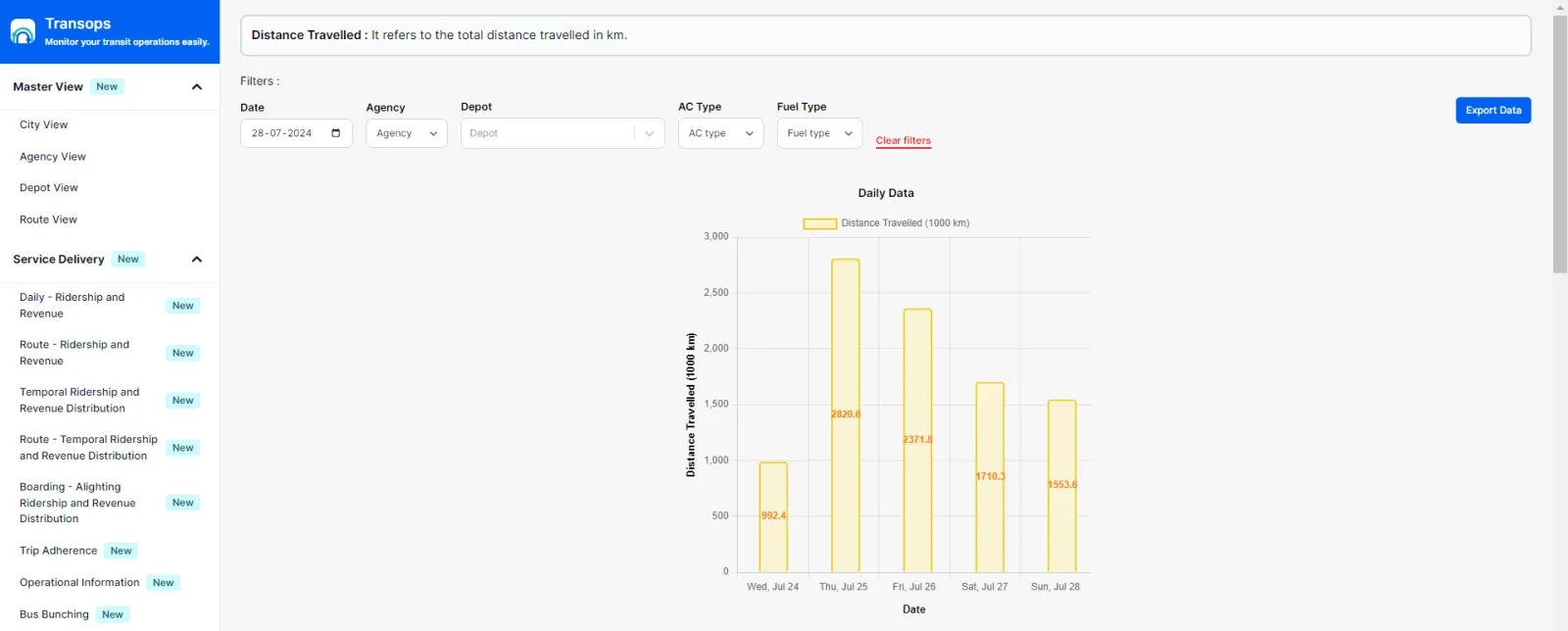The height and width of the screenshot is (631, 1568).
Task: Open City View
Action: tap(44, 125)
